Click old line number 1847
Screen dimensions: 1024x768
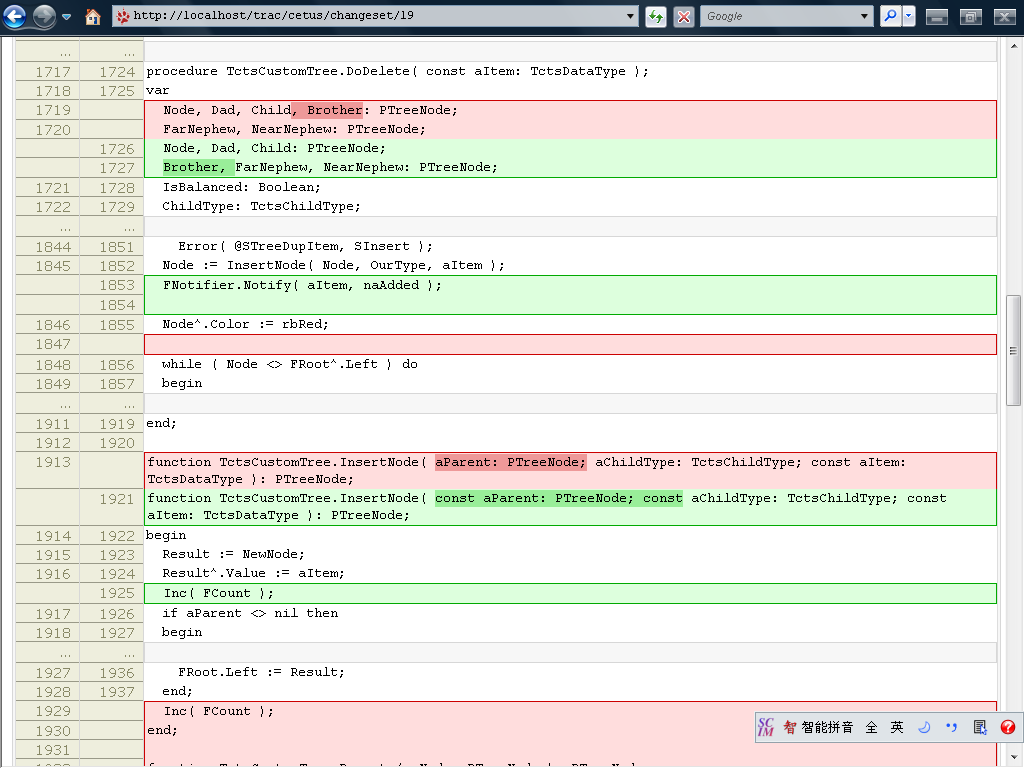53,344
